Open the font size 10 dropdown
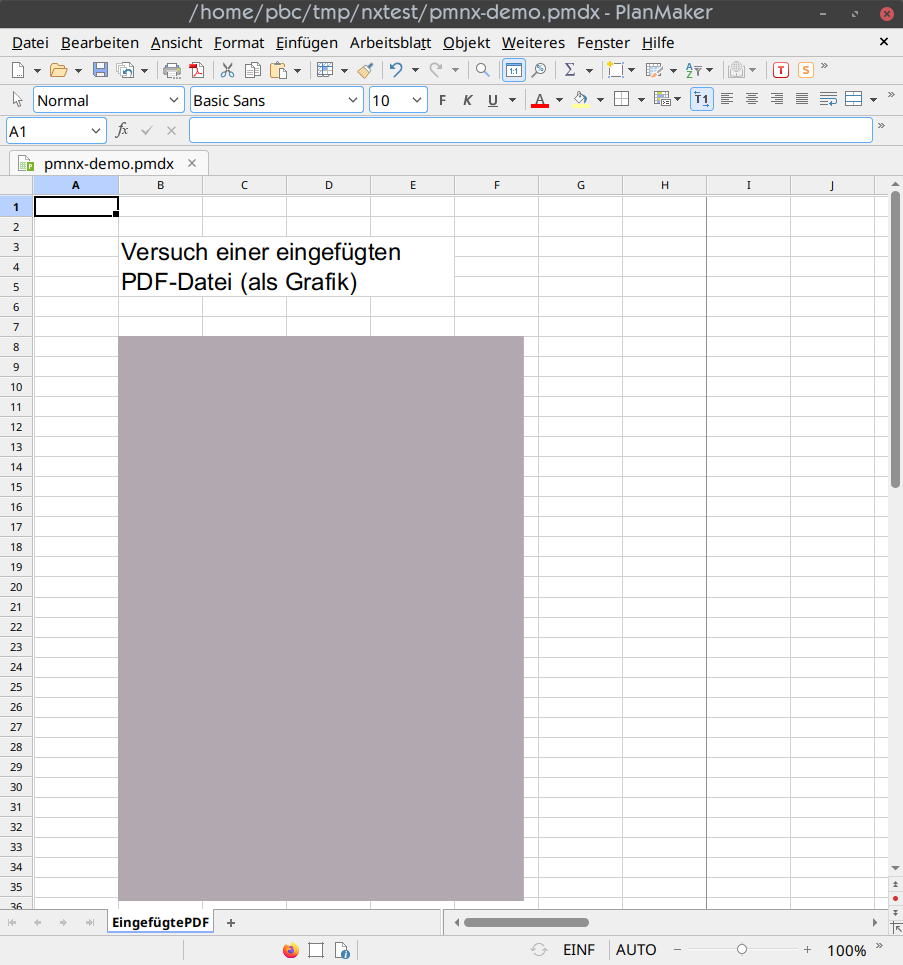The width and height of the screenshot is (903, 965). [x=417, y=100]
